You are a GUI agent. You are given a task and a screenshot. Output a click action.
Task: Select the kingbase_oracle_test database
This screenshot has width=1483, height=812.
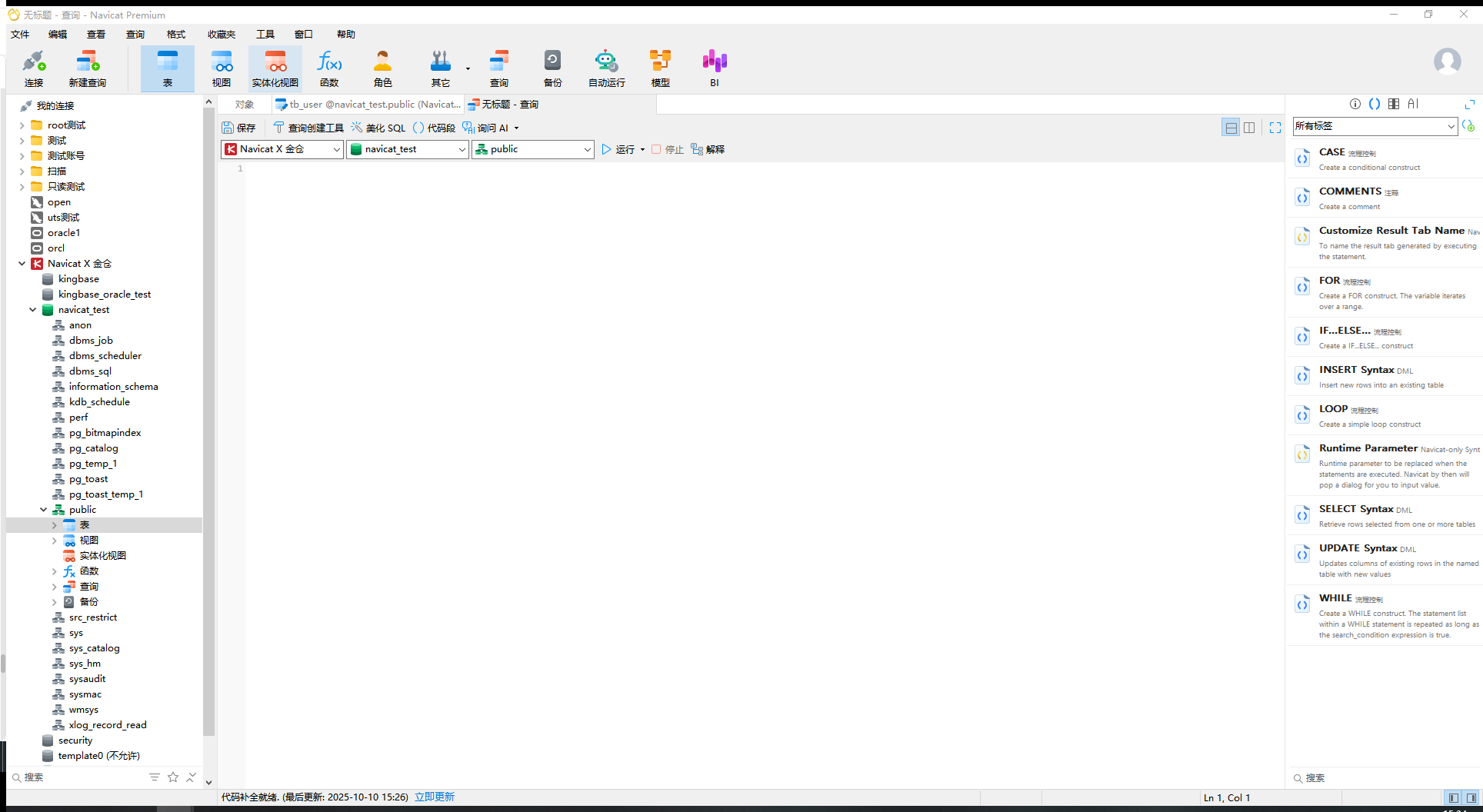104,295
